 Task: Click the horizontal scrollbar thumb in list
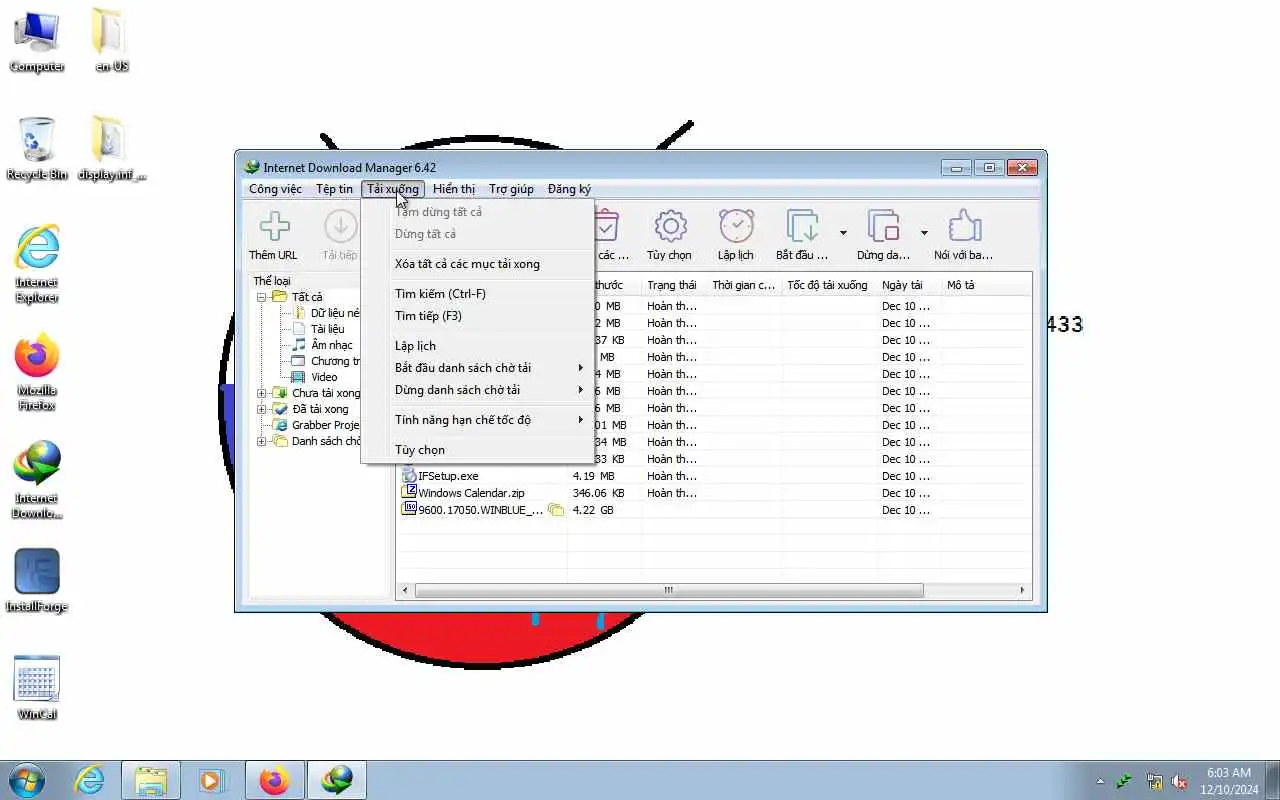point(668,591)
